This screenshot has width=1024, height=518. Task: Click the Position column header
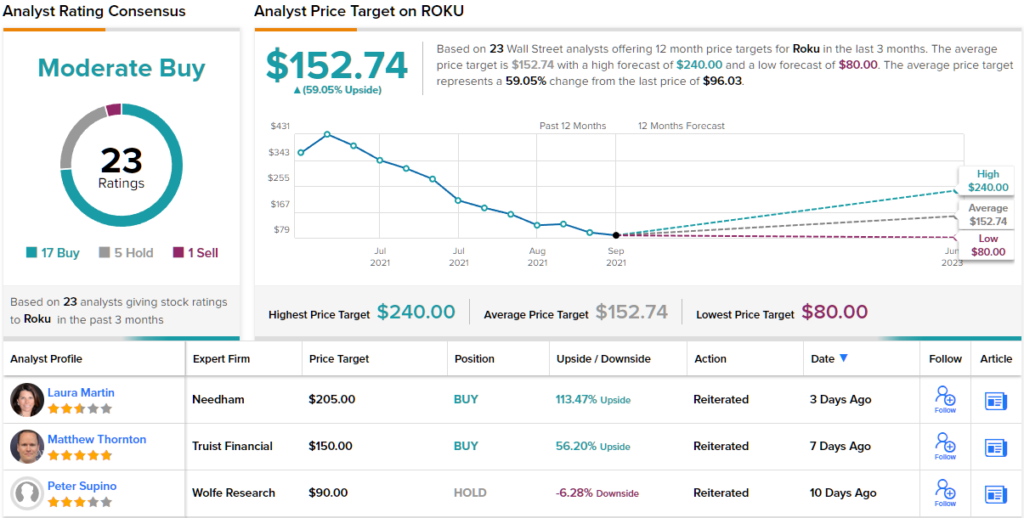[474, 359]
